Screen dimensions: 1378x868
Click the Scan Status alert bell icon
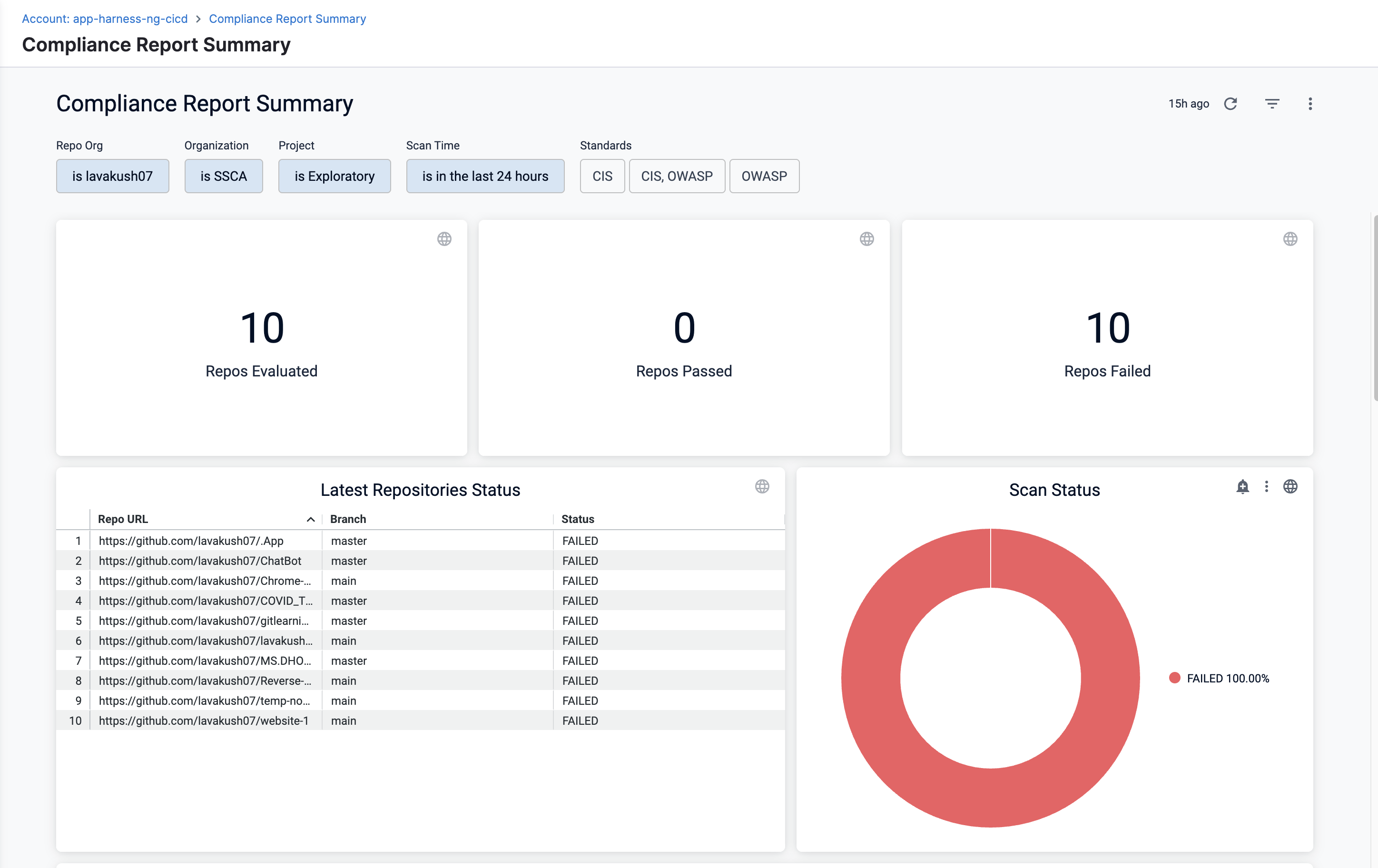pos(1242,486)
